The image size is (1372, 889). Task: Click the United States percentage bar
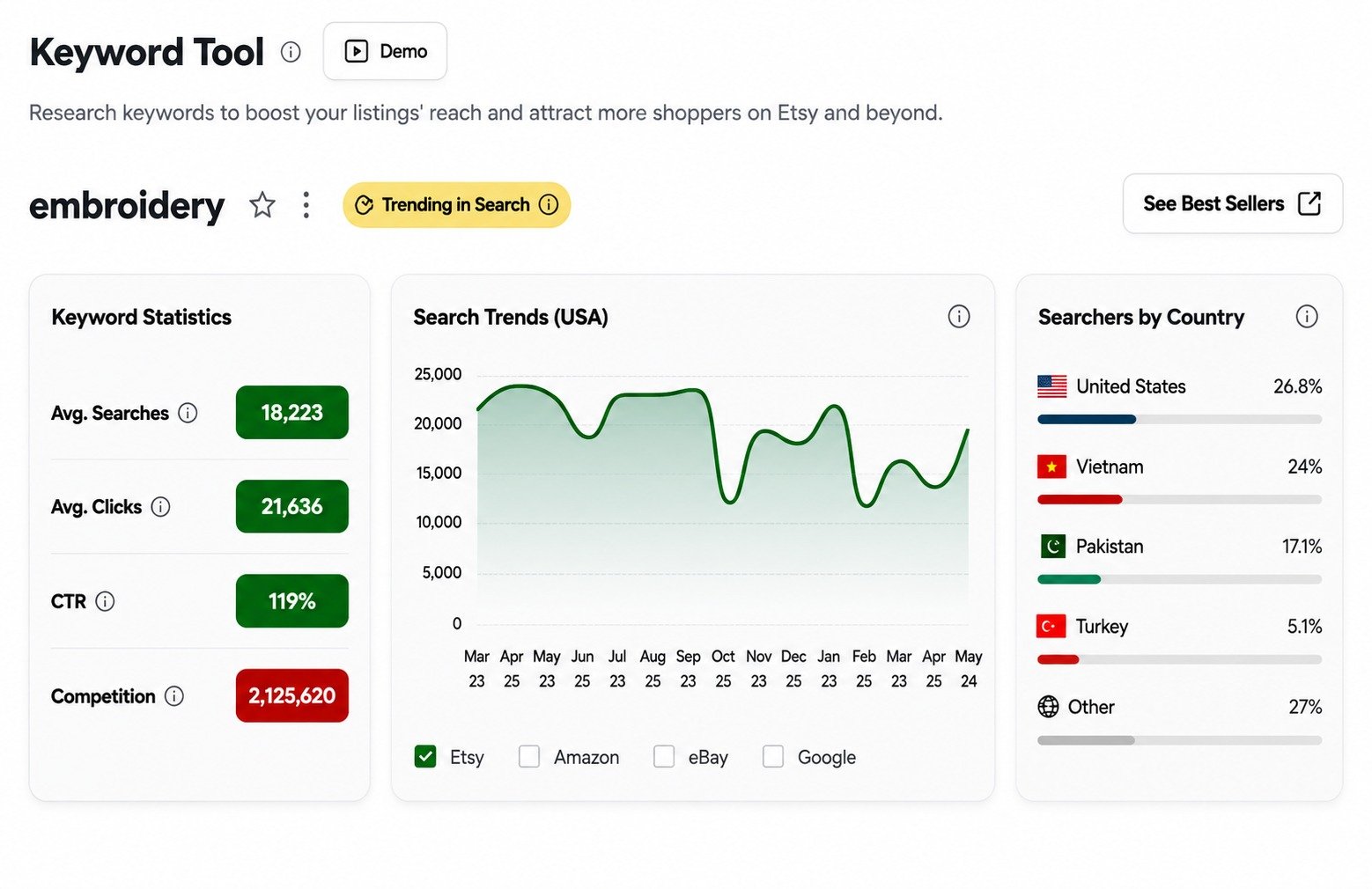pyautogui.click(x=1179, y=420)
